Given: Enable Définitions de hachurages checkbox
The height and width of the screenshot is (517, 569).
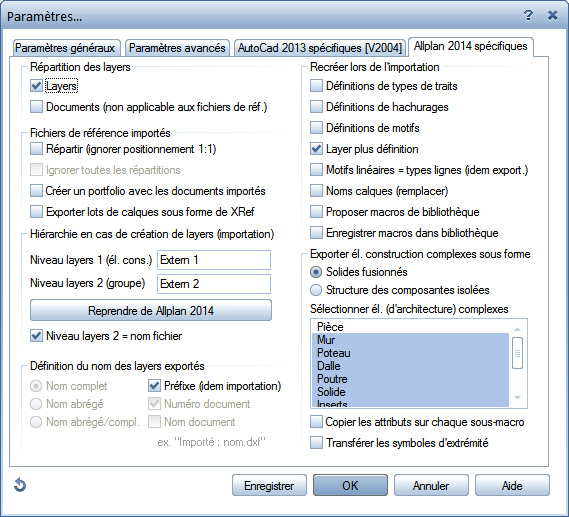Looking at the screenshot, I should click(x=316, y=107).
